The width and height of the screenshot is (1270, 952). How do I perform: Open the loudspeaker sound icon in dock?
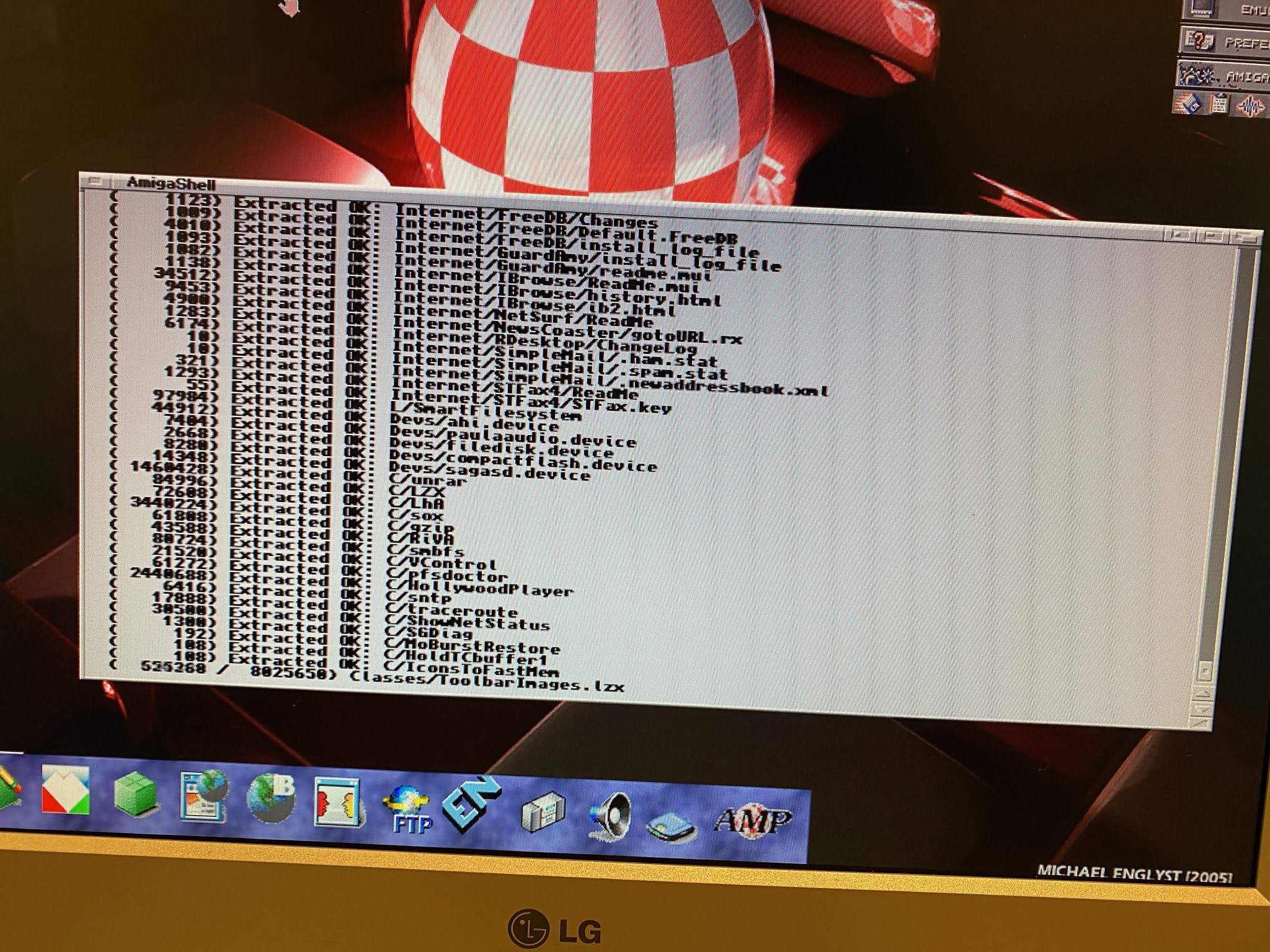(x=610, y=815)
